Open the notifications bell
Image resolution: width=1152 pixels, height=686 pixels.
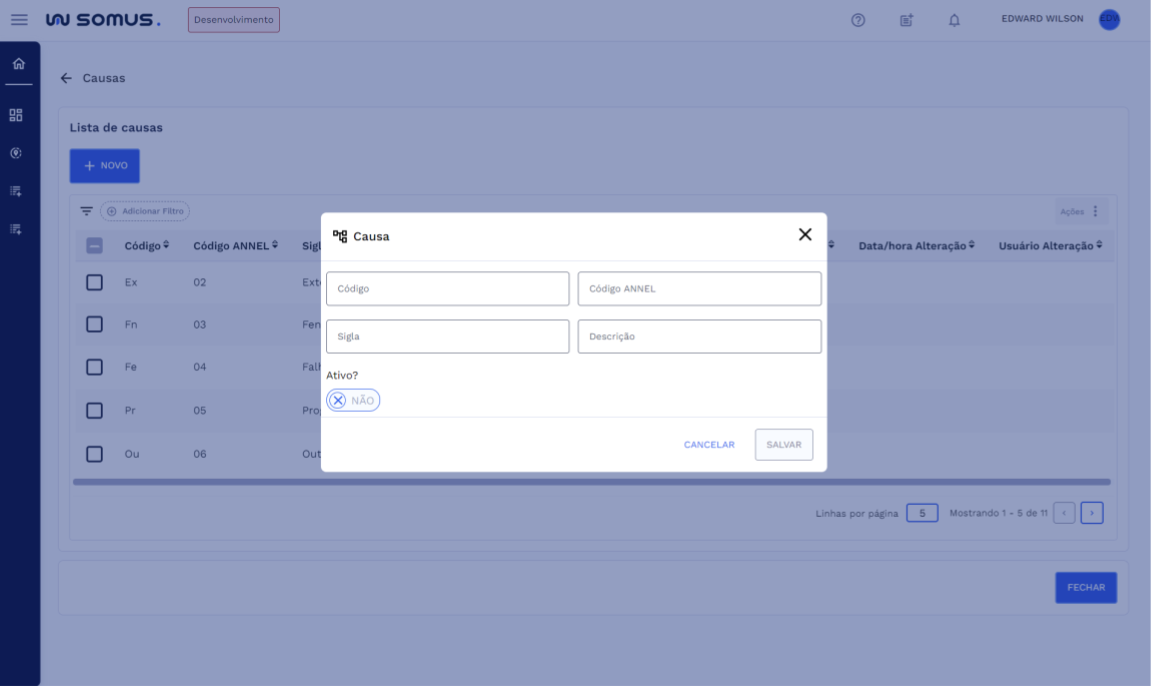click(954, 20)
